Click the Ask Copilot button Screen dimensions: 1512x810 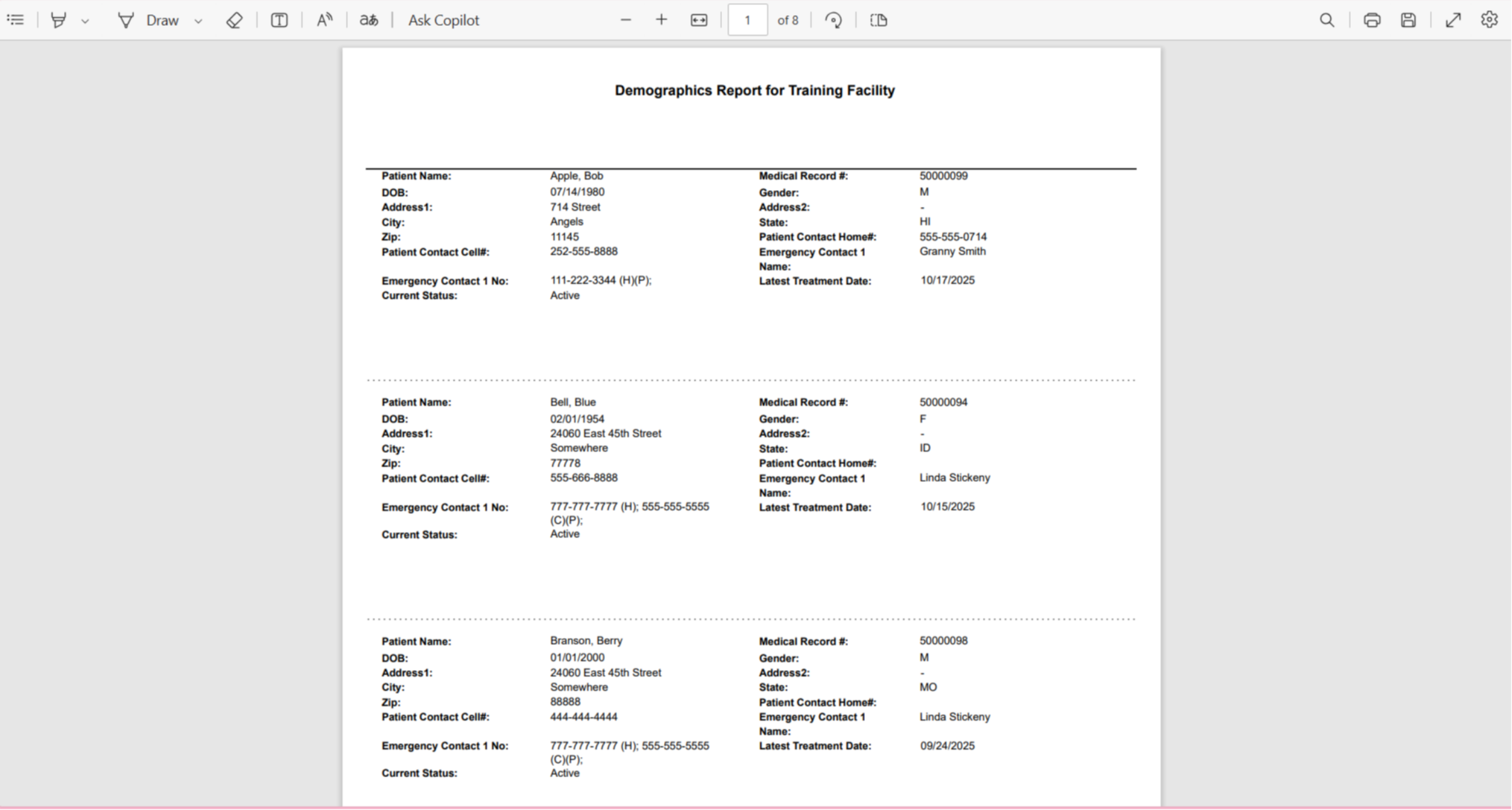(x=444, y=20)
